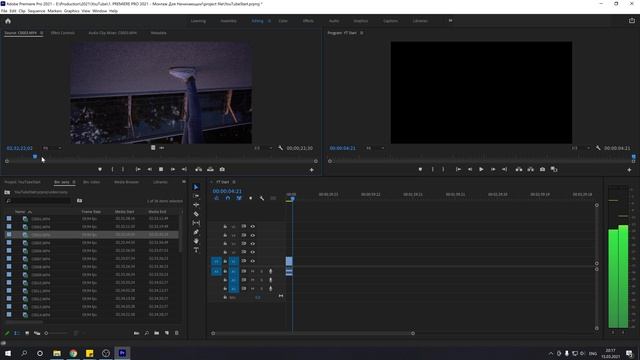
Task: Toggle track lock on V1
Action: pos(225,261)
